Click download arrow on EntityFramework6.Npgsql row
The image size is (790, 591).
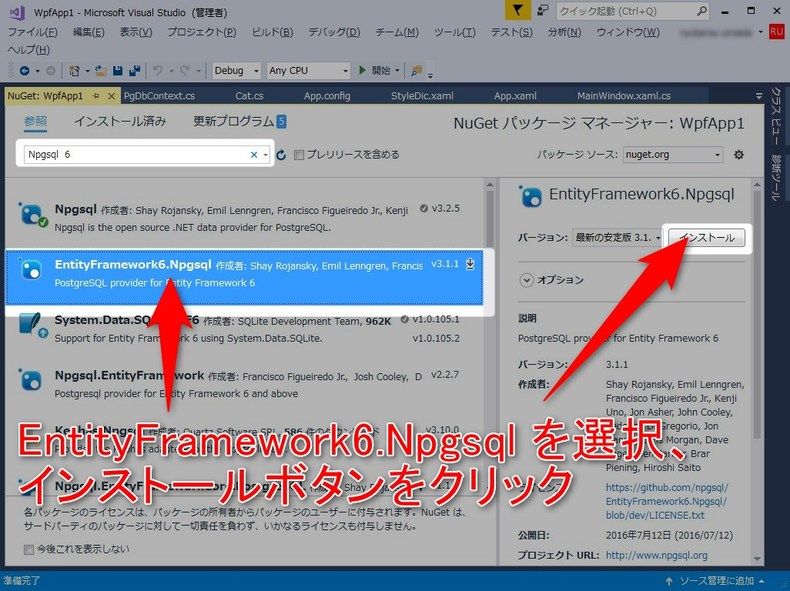click(470, 264)
